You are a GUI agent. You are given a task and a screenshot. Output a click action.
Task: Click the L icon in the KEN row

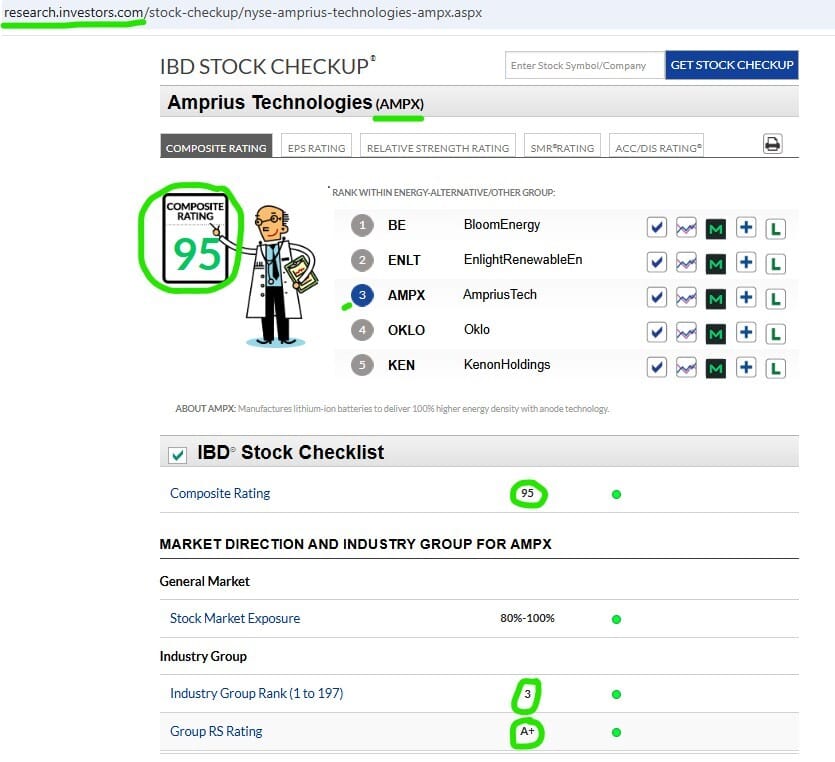[775, 368]
